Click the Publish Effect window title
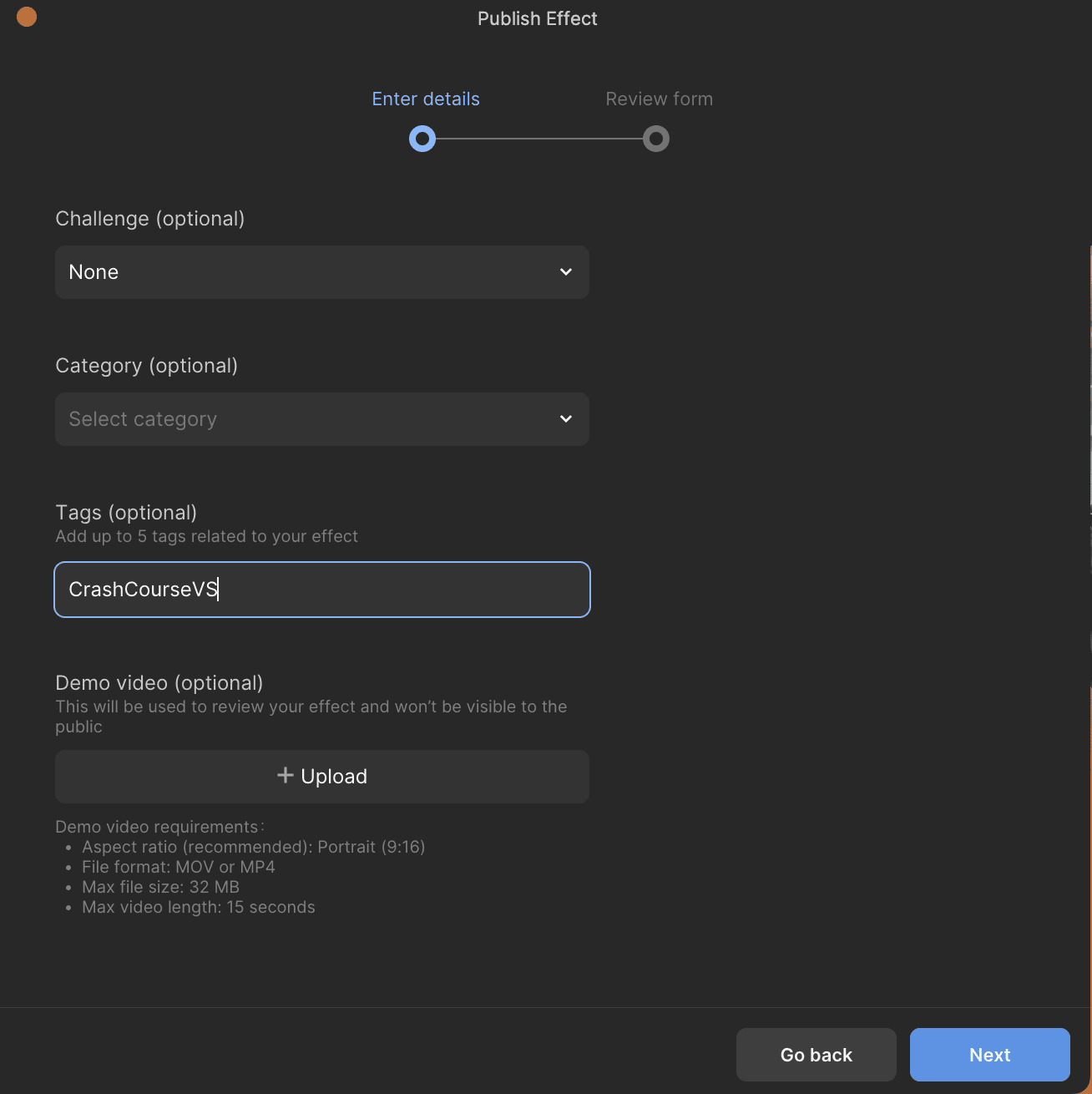 (x=538, y=18)
